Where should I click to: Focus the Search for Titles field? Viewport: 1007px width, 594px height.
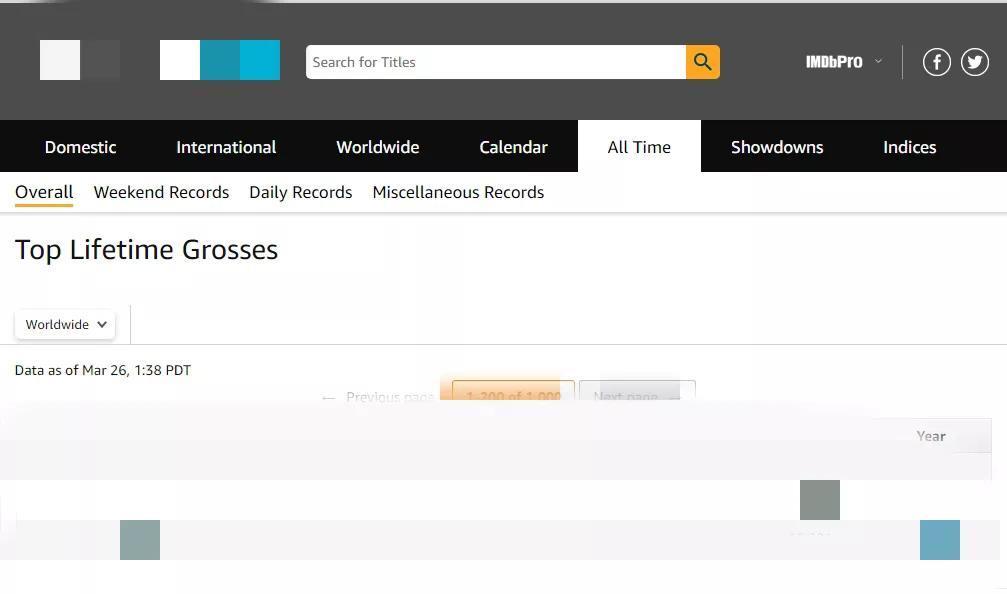pyautogui.click(x=495, y=62)
